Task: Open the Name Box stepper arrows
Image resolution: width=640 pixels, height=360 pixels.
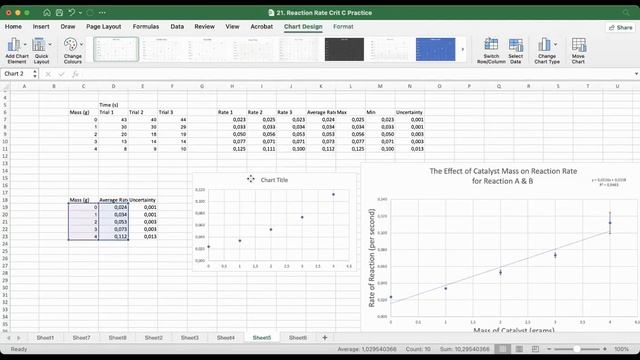Action: point(35,74)
